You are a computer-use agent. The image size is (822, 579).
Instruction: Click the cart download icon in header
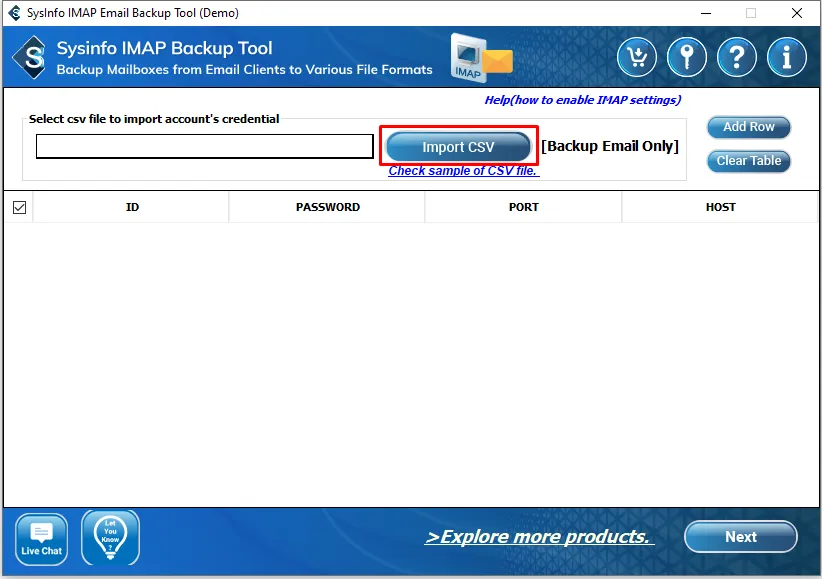(x=637, y=57)
